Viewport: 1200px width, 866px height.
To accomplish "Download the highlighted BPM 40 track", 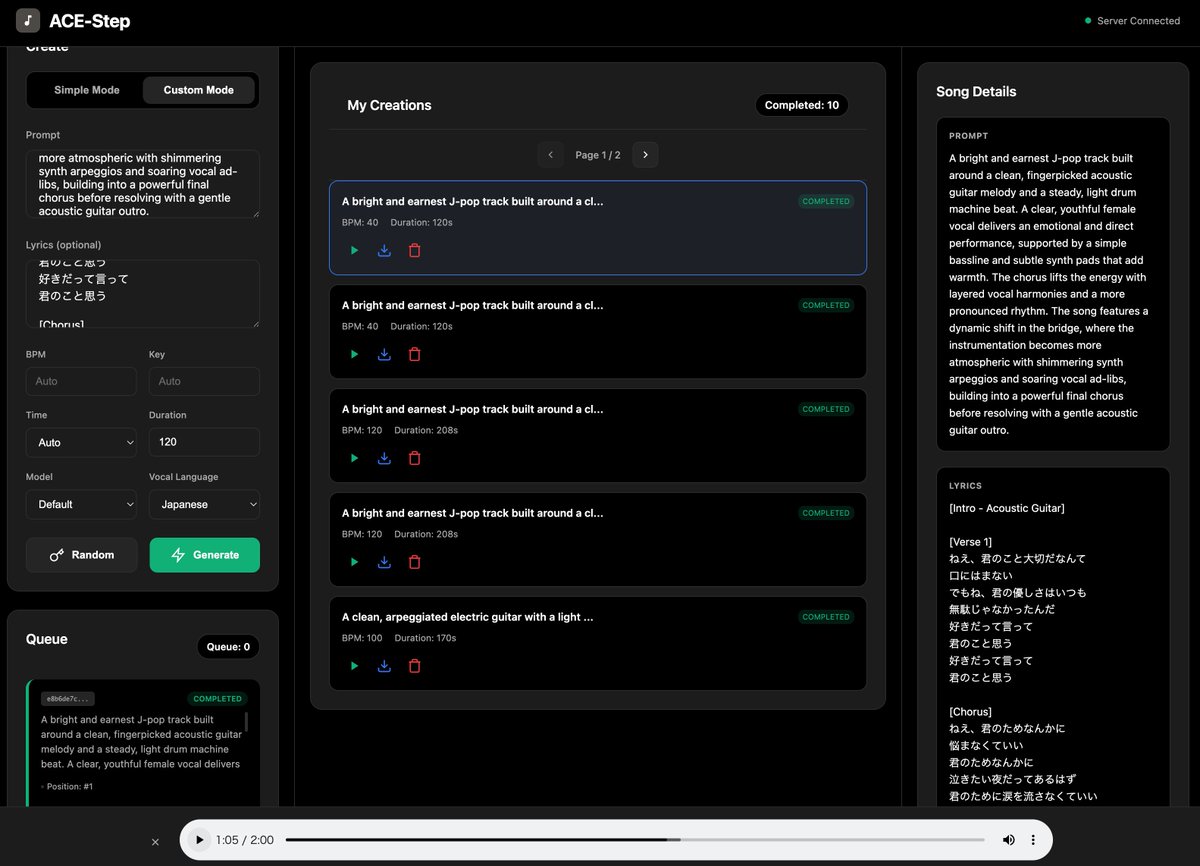I will click(x=384, y=250).
